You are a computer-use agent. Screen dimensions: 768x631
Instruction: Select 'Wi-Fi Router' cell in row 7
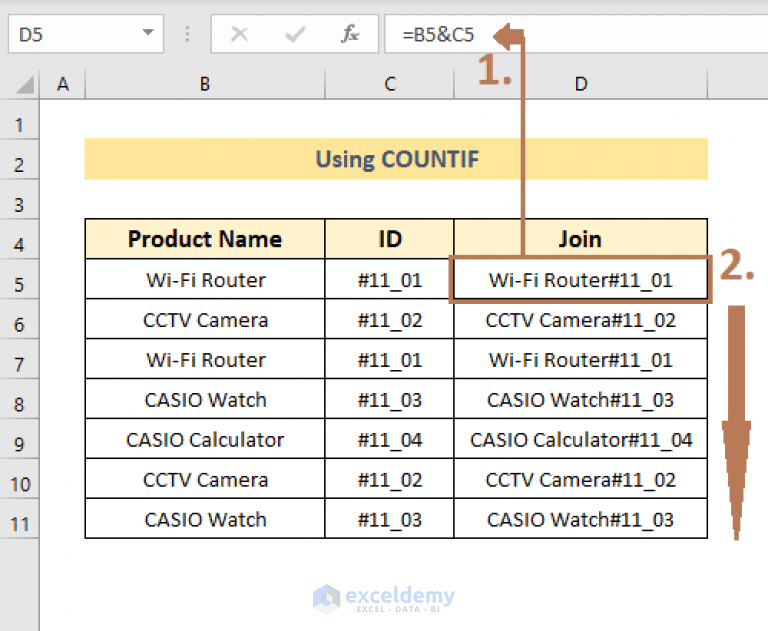[205, 359]
